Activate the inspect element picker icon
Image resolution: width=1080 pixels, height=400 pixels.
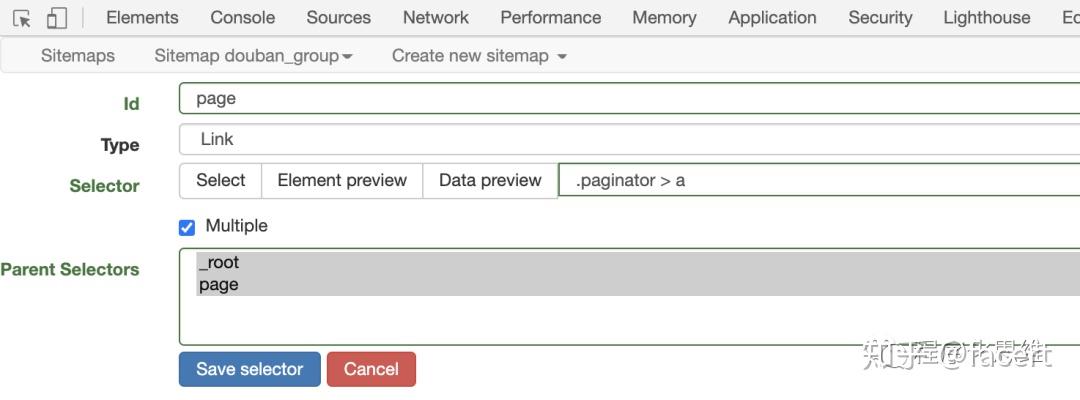(x=22, y=19)
